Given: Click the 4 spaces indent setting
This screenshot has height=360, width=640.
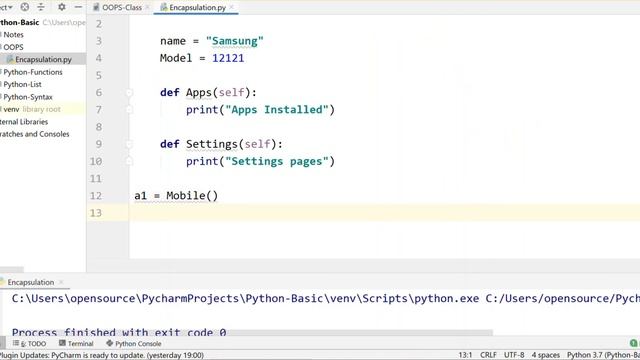Looking at the screenshot, I should pyautogui.click(x=545, y=355).
